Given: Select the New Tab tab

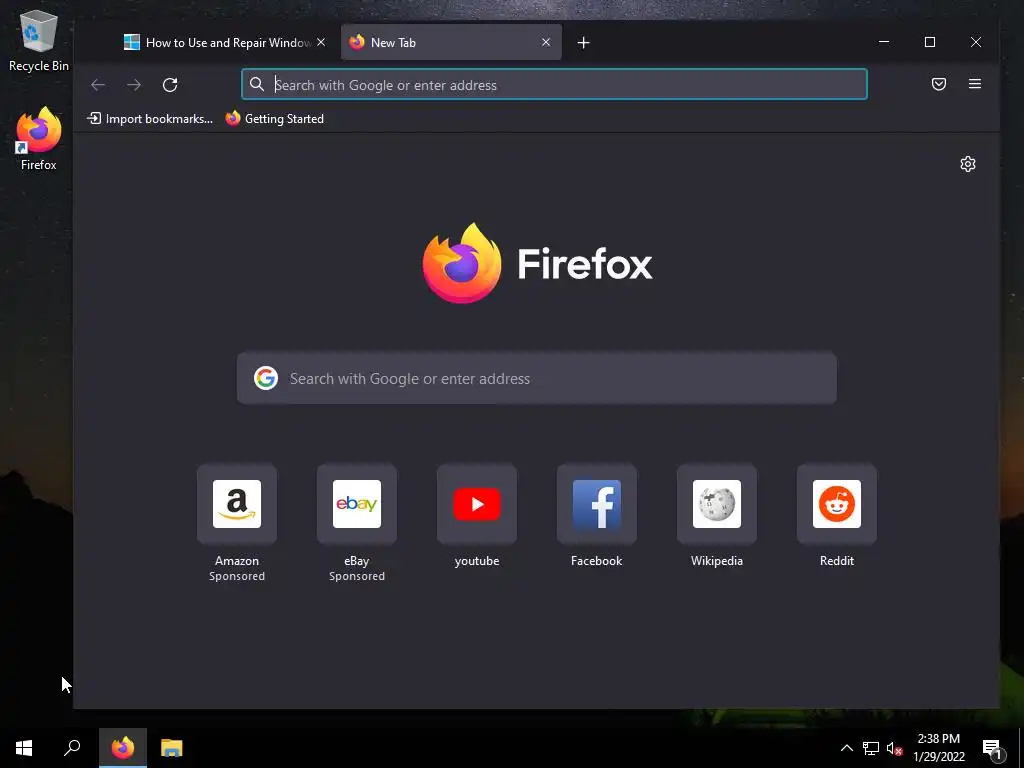Looking at the screenshot, I should [x=451, y=42].
